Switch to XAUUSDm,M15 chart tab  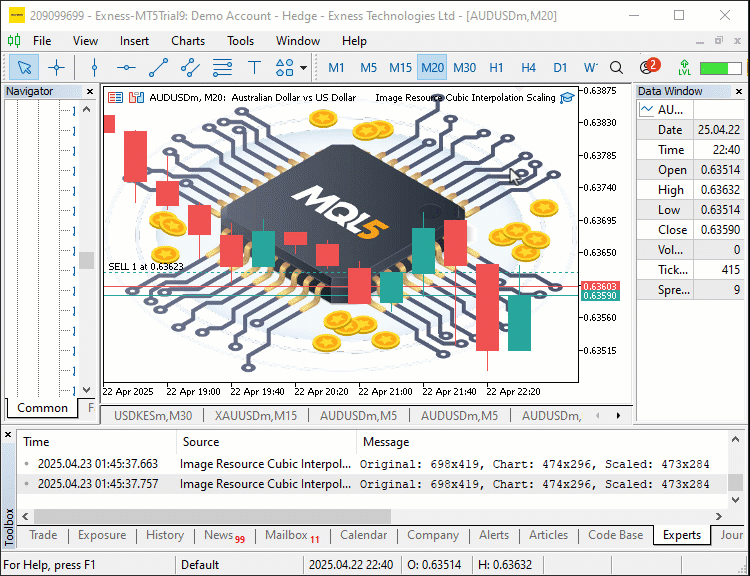pos(256,416)
